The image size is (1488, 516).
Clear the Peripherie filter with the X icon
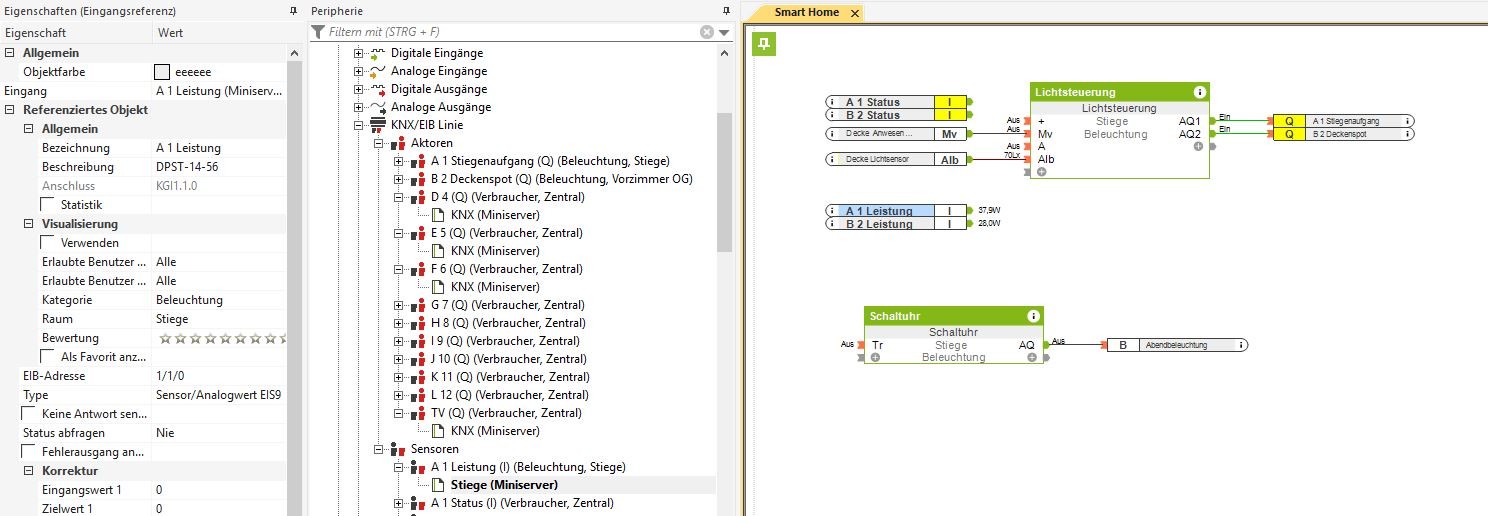tap(707, 32)
